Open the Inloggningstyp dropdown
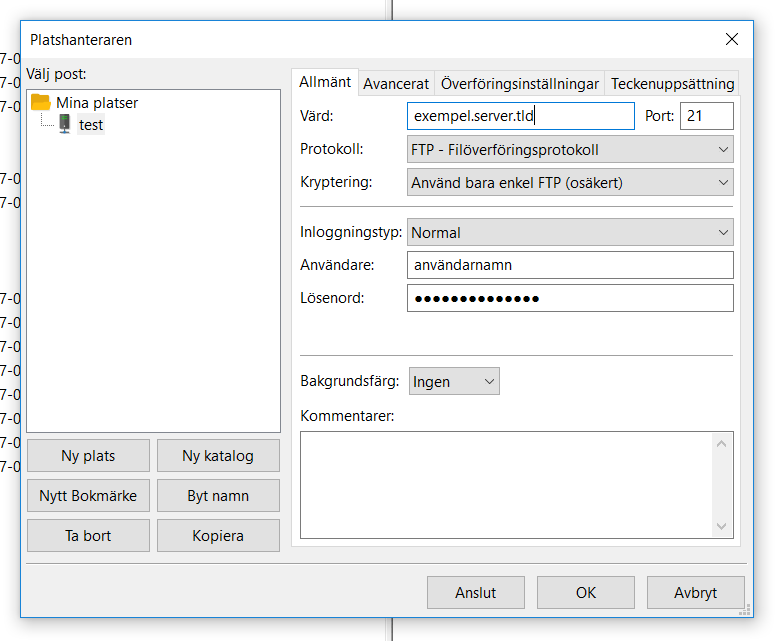The height and width of the screenshot is (641, 778). (x=570, y=232)
